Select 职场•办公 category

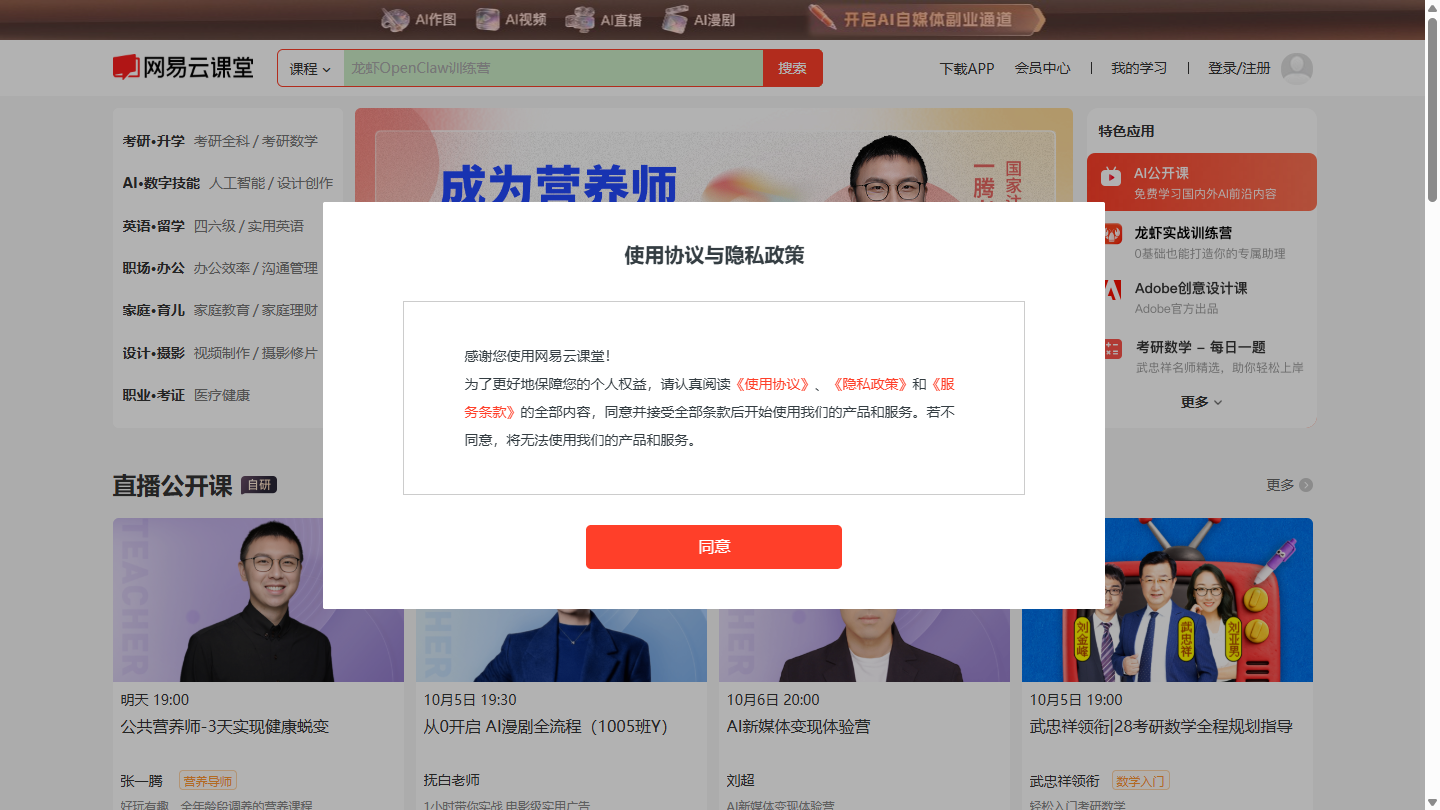(x=154, y=268)
